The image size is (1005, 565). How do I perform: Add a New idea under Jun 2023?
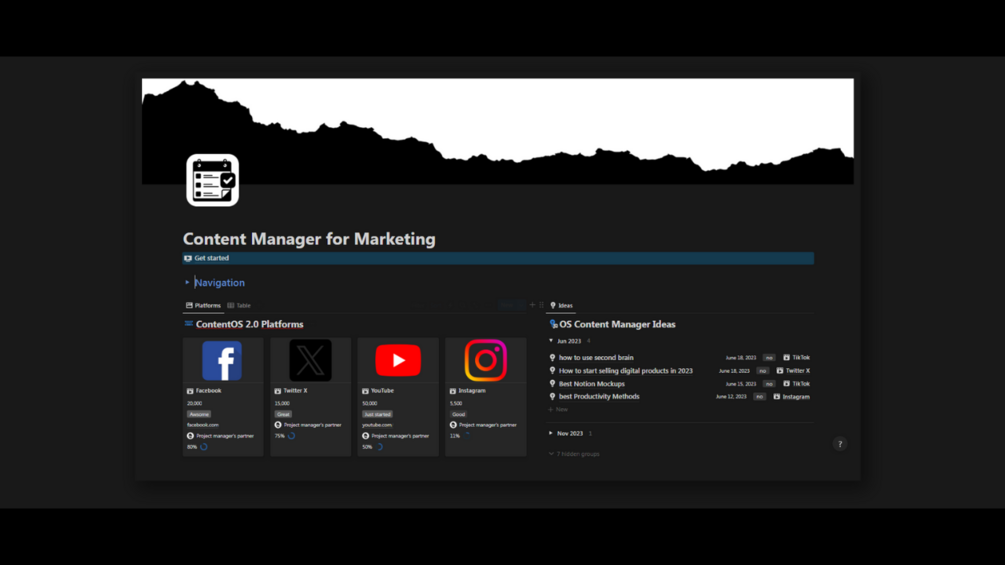pos(558,409)
